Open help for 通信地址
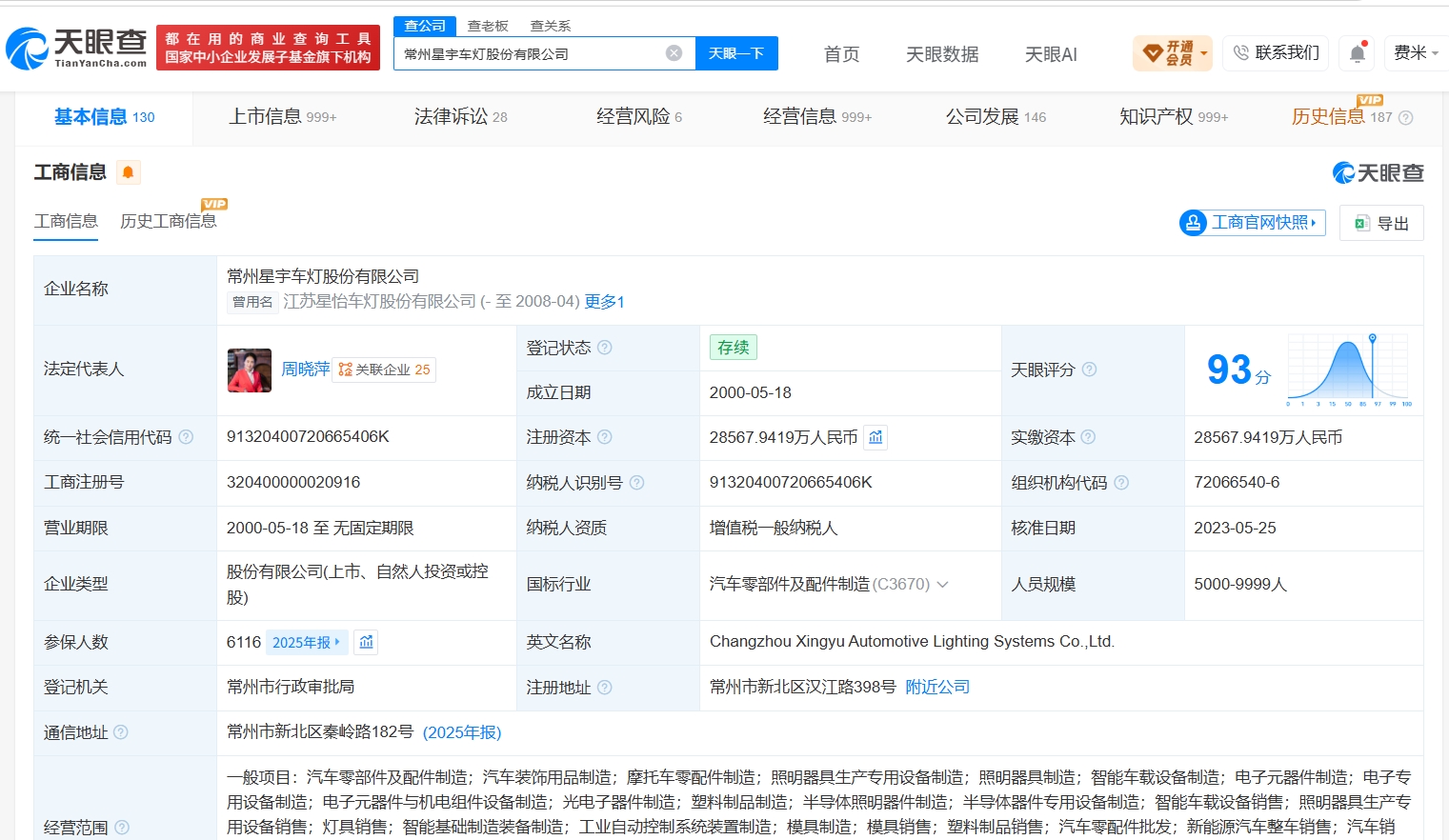The height and width of the screenshot is (840, 1449). pyautogui.click(x=121, y=732)
